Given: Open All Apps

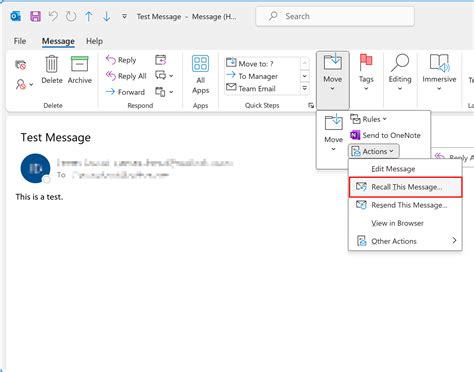Looking at the screenshot, I should click(x=200, y=75).
